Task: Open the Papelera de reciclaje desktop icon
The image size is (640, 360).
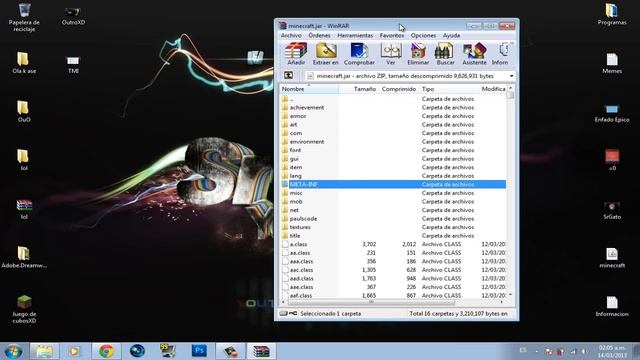Action: 24,17
